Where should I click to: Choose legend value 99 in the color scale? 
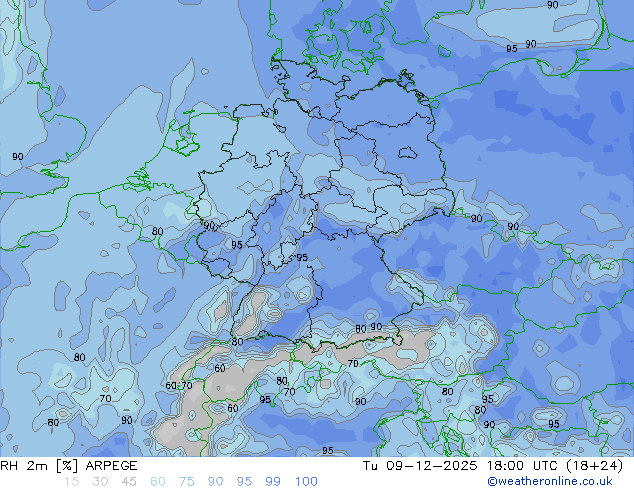coord(273,482)
